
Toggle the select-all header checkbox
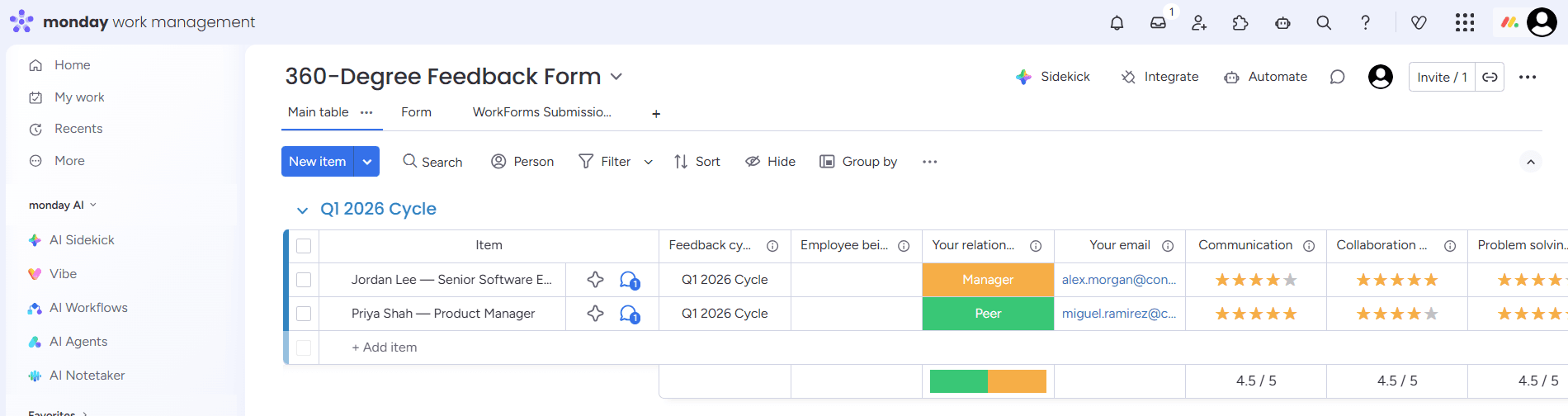coord(304,246)
